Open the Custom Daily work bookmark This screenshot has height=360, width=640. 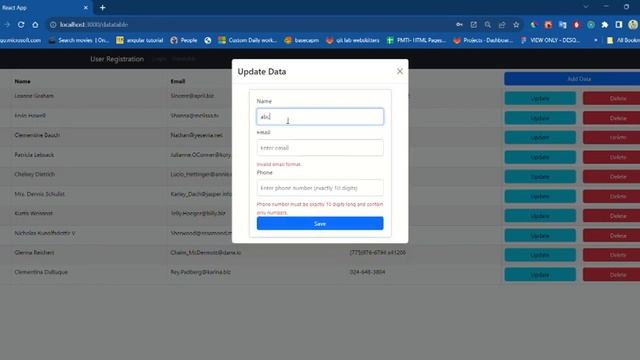coord(247,40)
